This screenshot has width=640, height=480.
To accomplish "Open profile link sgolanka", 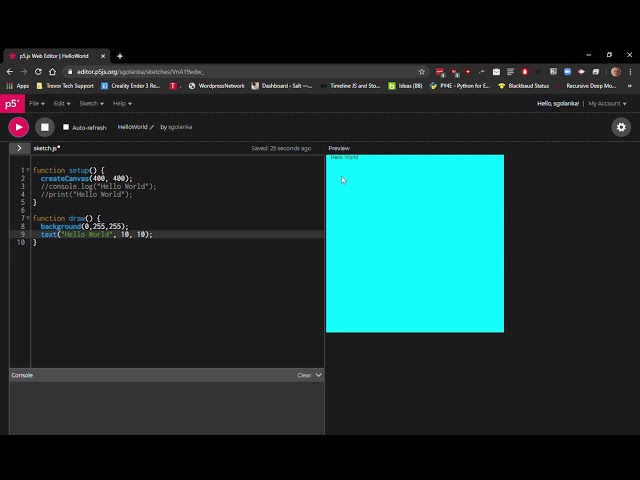I will [180, 127].
